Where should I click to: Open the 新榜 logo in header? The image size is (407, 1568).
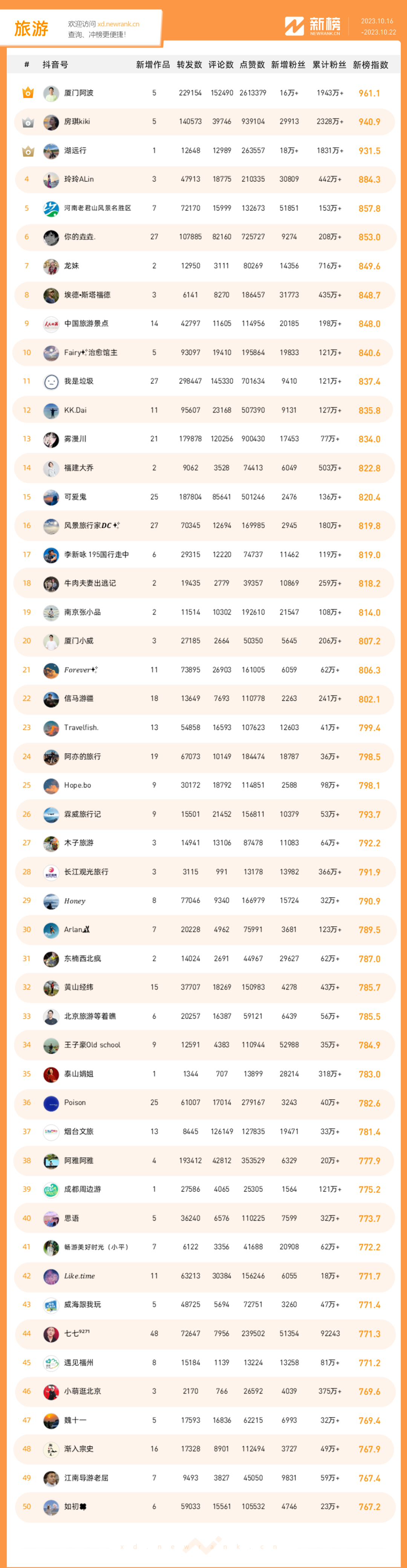313,26
